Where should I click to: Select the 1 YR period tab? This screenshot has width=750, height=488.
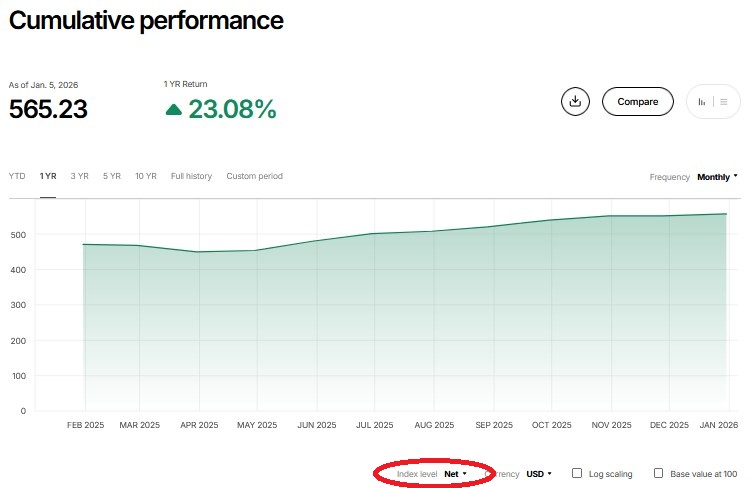point(48,176)
